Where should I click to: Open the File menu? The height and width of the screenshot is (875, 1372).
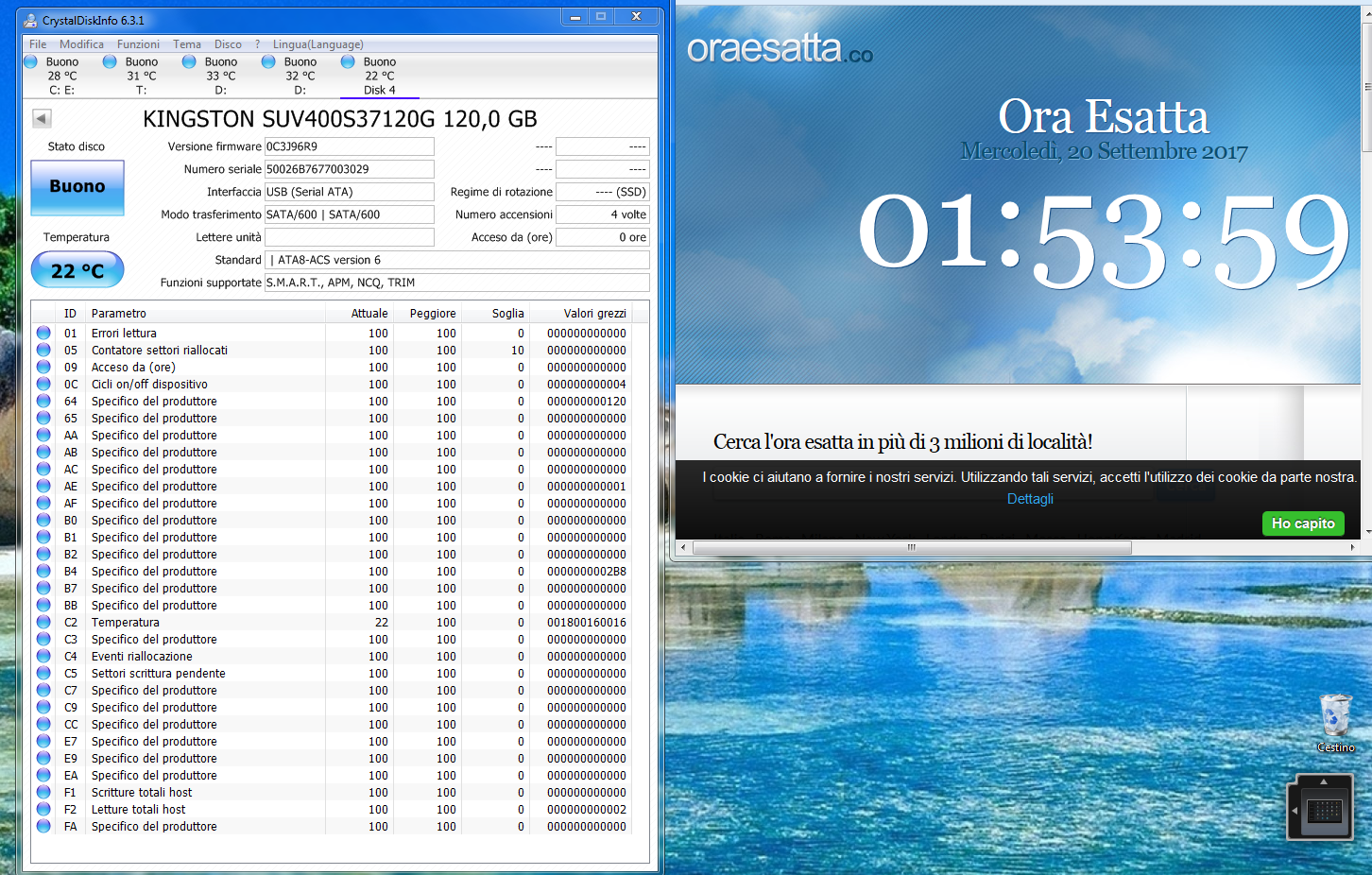click(38, 44)
